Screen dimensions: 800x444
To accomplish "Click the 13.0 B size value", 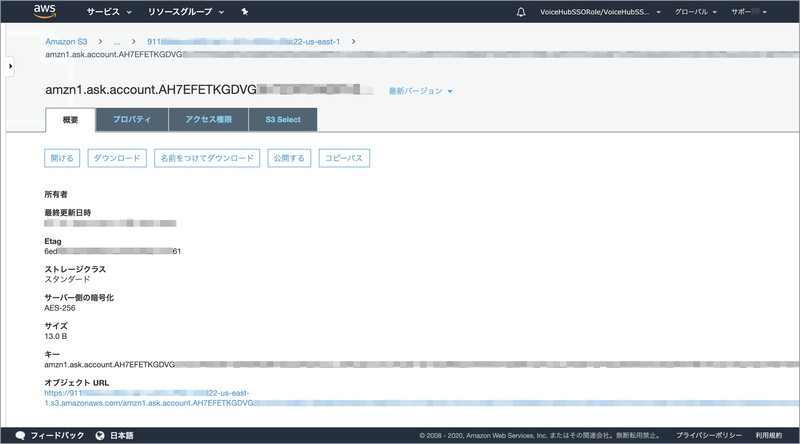I will point(56,336).
